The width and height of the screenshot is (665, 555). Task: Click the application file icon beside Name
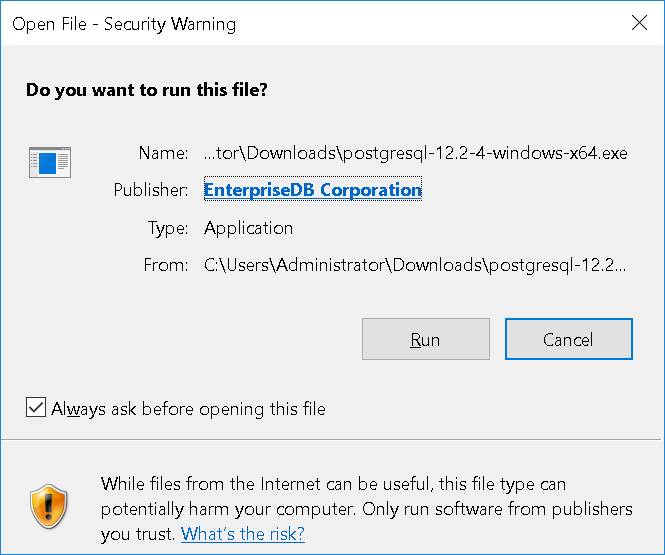coord(49,161)
